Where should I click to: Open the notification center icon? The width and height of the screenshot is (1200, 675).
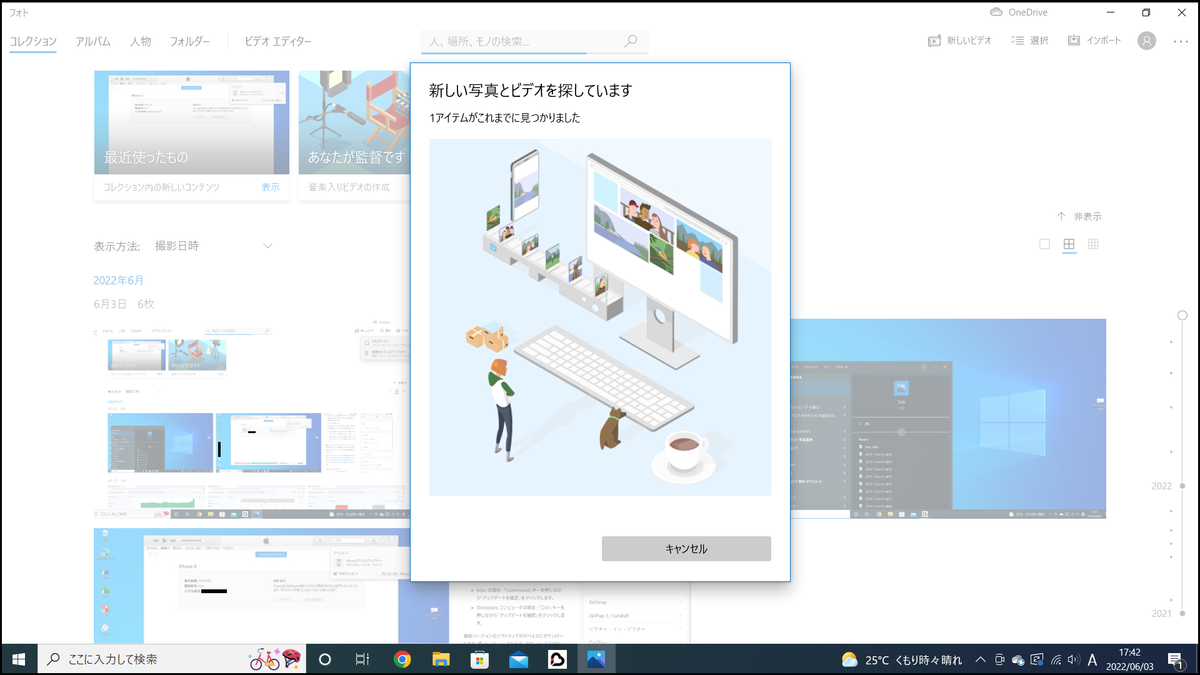tap(1177, 660)
